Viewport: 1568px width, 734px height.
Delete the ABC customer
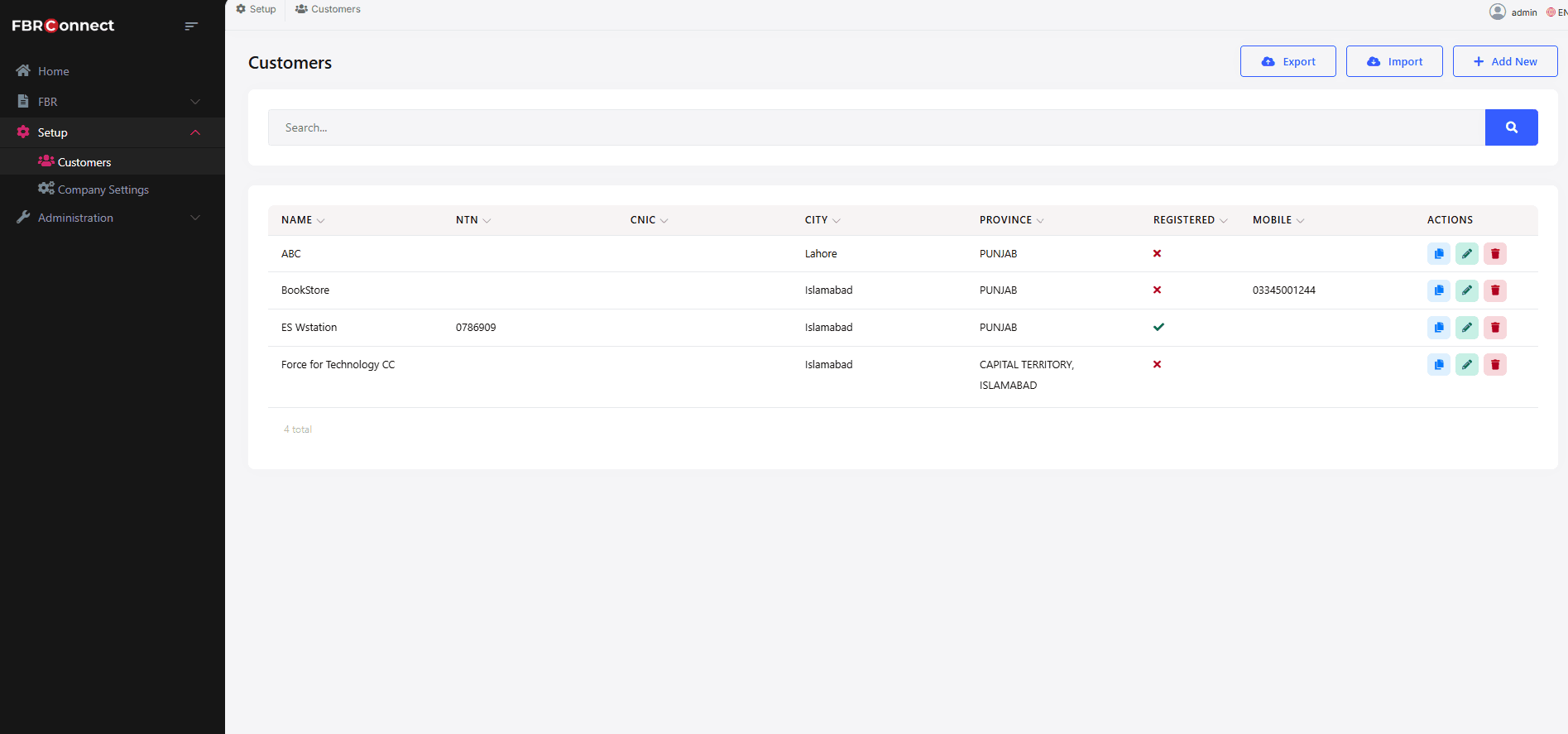(x=1495, y=254)
